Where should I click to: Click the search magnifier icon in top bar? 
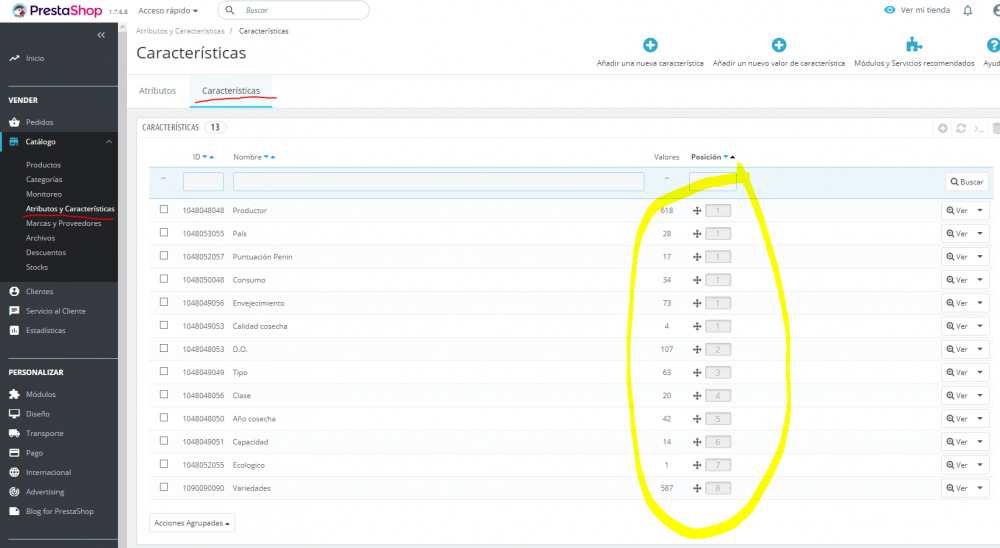tap(230, 10)
